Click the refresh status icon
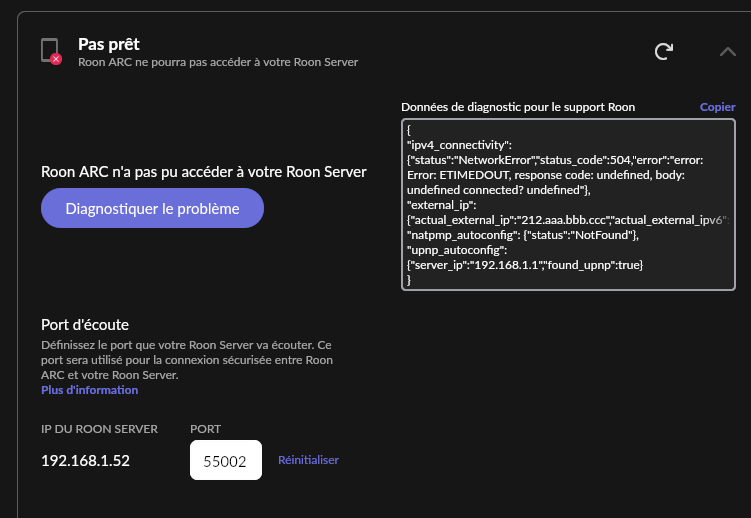Screen dimensions: 751x518 pyautogui.click(x=663, y=52)
